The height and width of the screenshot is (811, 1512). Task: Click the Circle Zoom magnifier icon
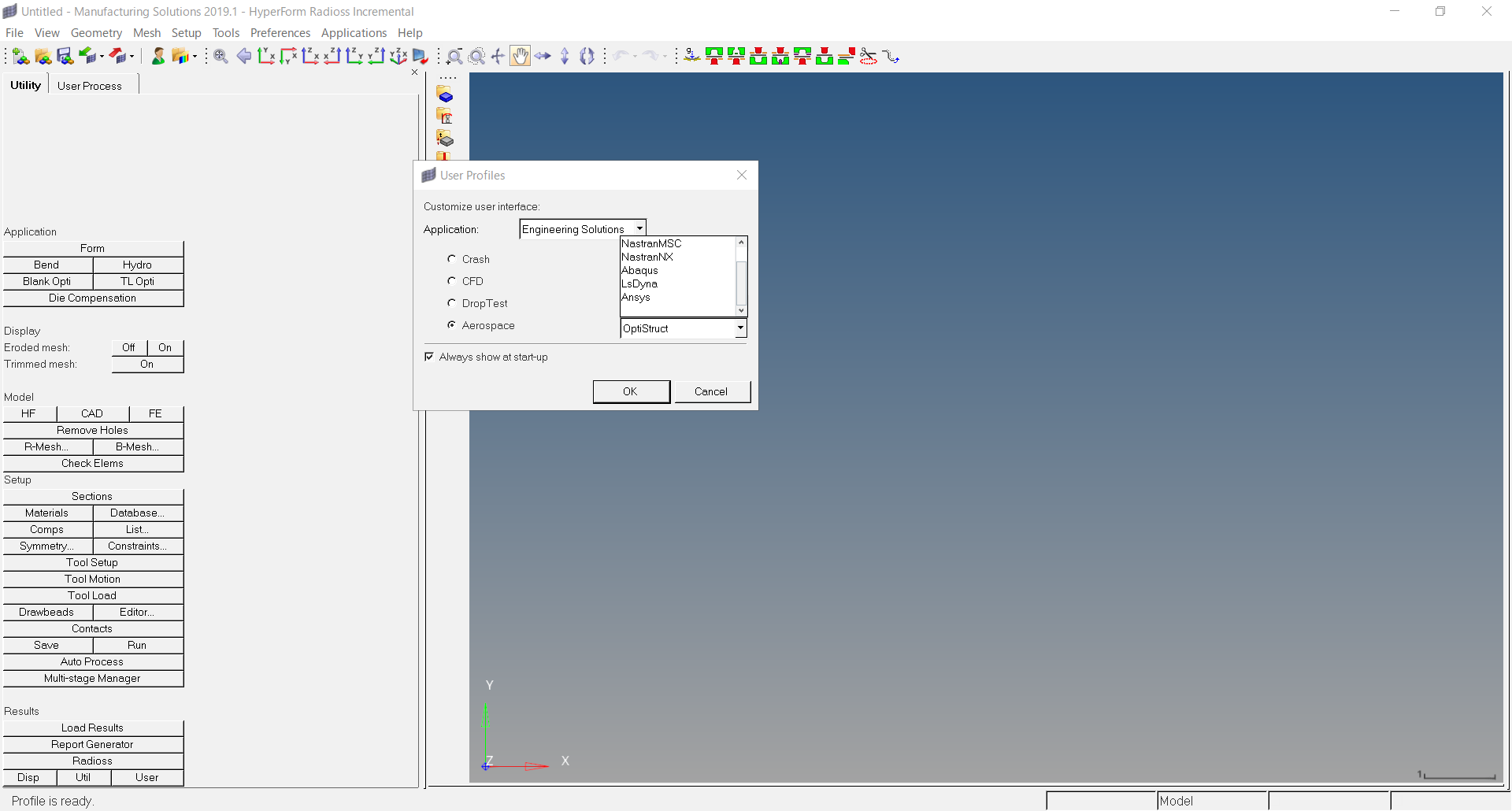476,57
